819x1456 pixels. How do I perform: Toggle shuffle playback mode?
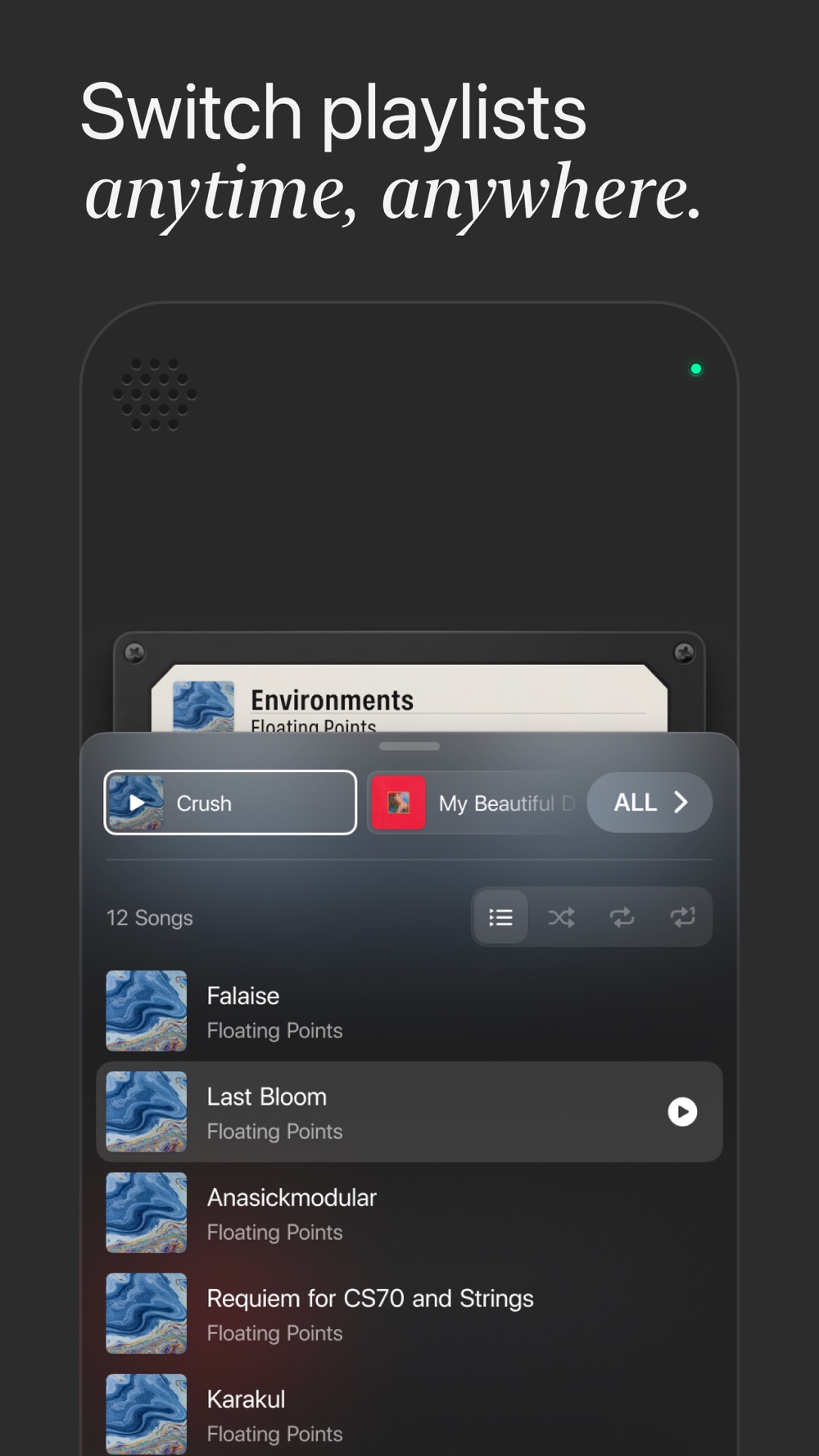tap(561, 917)
